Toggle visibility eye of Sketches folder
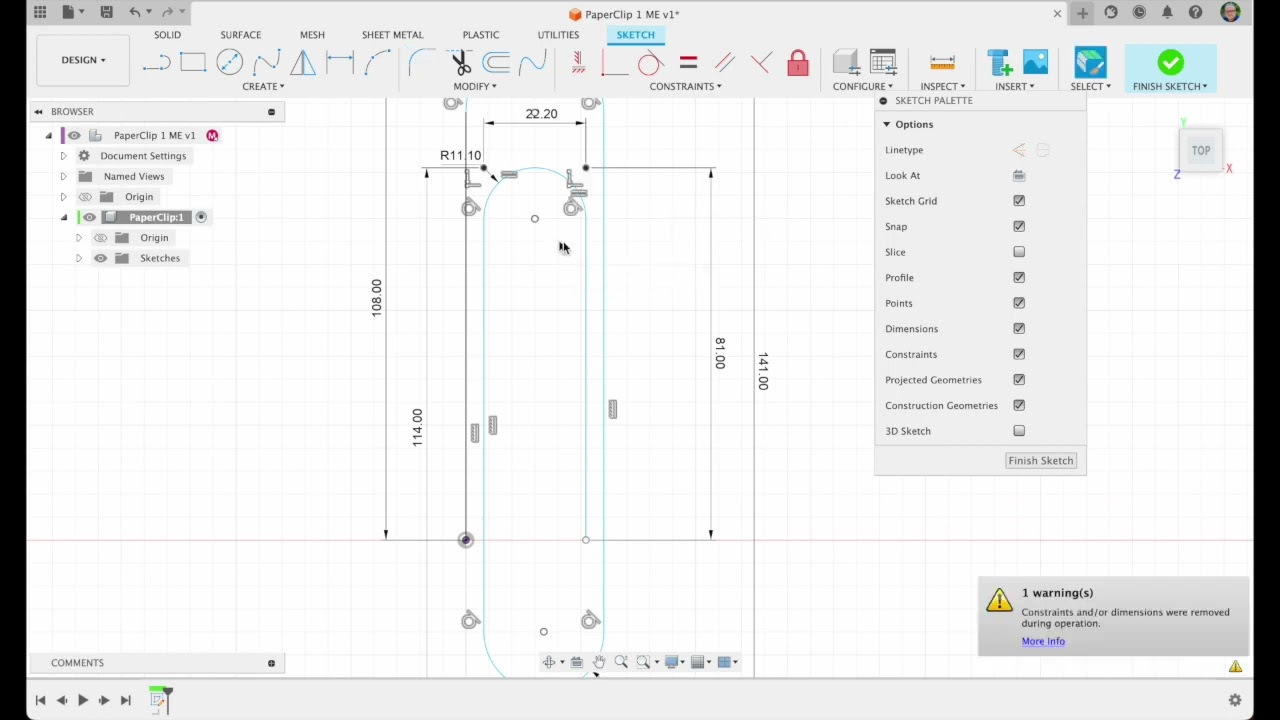Image resolution: width=1280 pixels, height=720 pixels. tap(100, 258)
